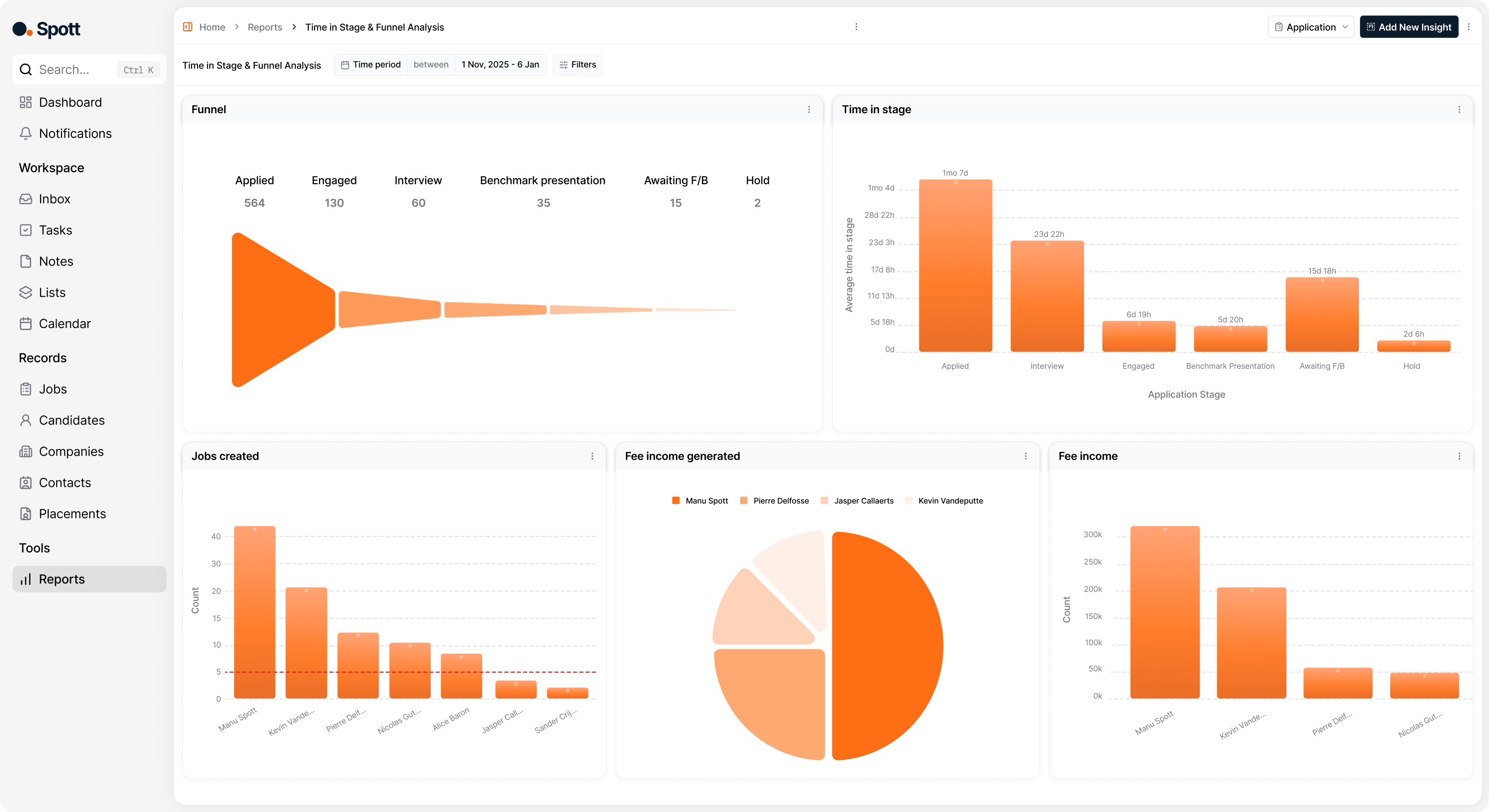Click the Add New Insight button
Screen dimensions: 1489x812
coord(1409,27)
